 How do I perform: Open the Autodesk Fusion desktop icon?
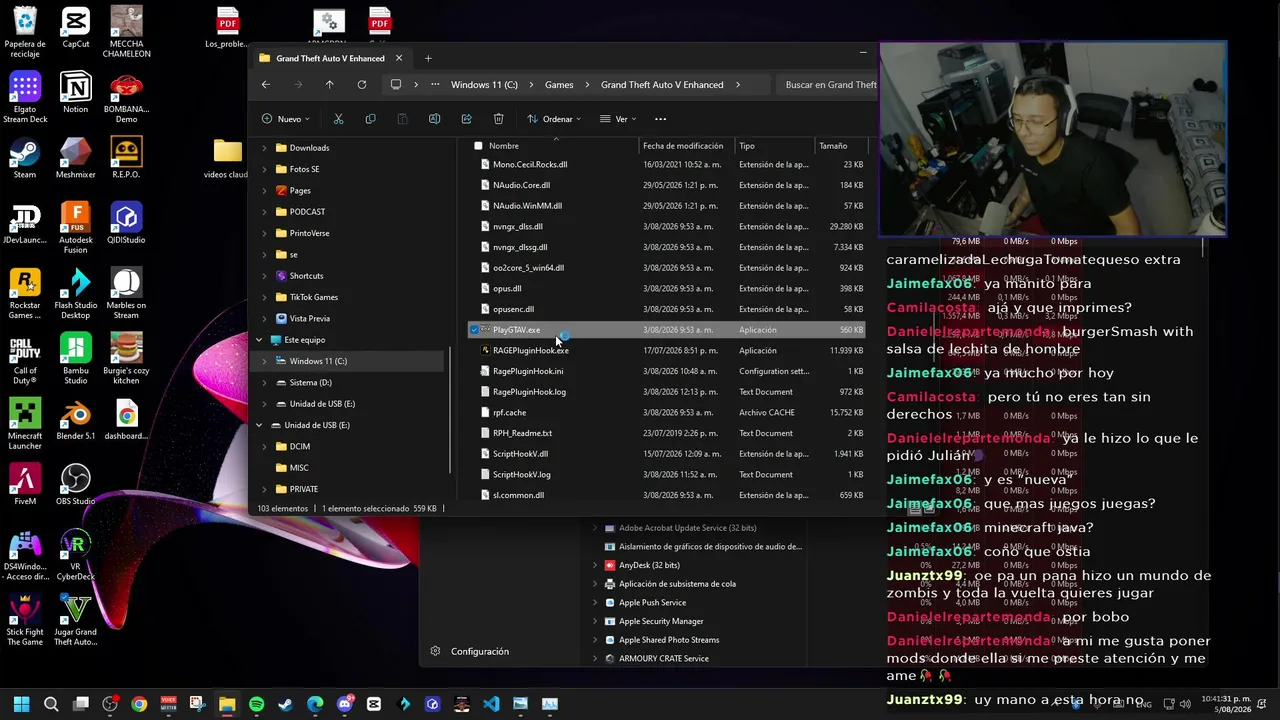point(75,228)
